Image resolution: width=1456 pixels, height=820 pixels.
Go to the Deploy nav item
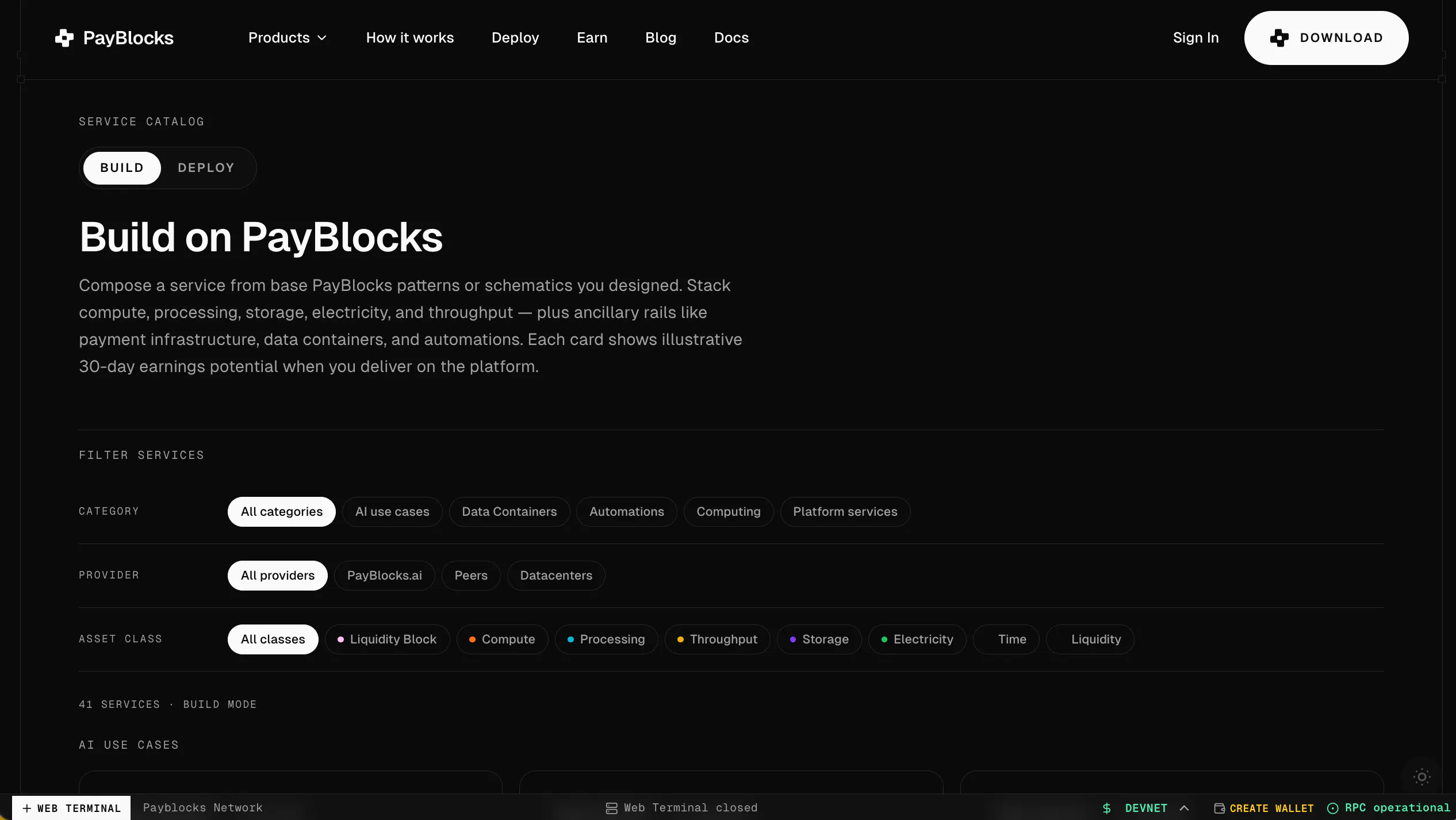515,38
